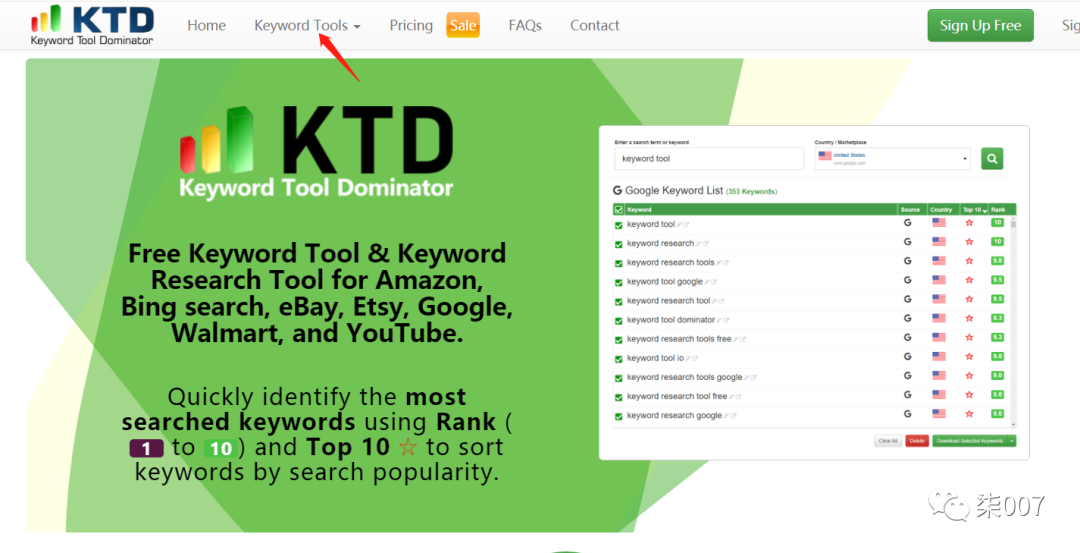Click the green rank 10 badge in the description
The image size is (1080, 553).
[220, 449]
